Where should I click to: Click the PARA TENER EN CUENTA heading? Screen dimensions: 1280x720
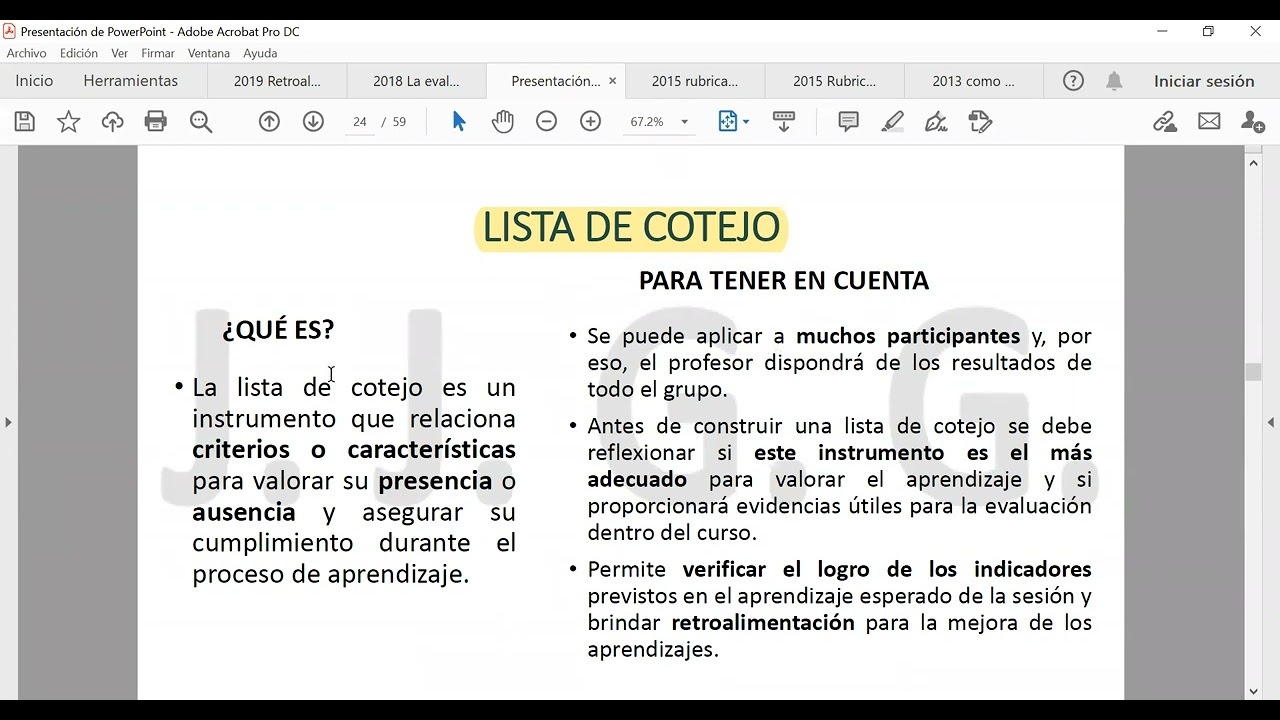coord(784,281)
